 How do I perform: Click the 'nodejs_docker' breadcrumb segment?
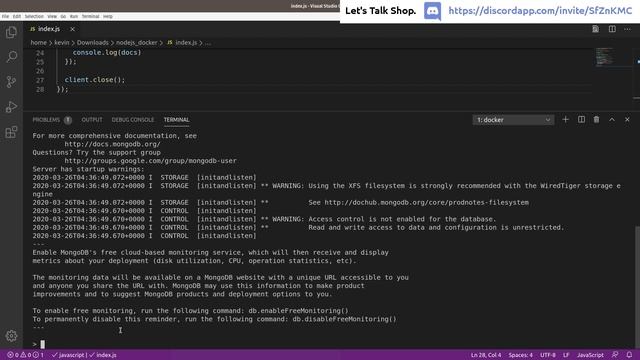click(x=136, y=42)
